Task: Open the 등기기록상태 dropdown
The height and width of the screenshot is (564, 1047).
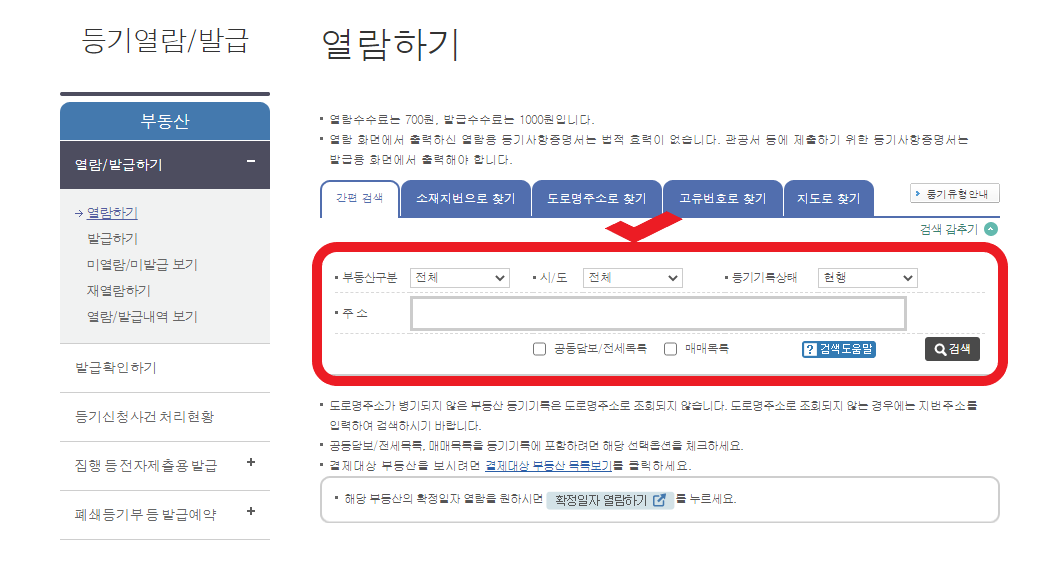Action: pos(867,278)
